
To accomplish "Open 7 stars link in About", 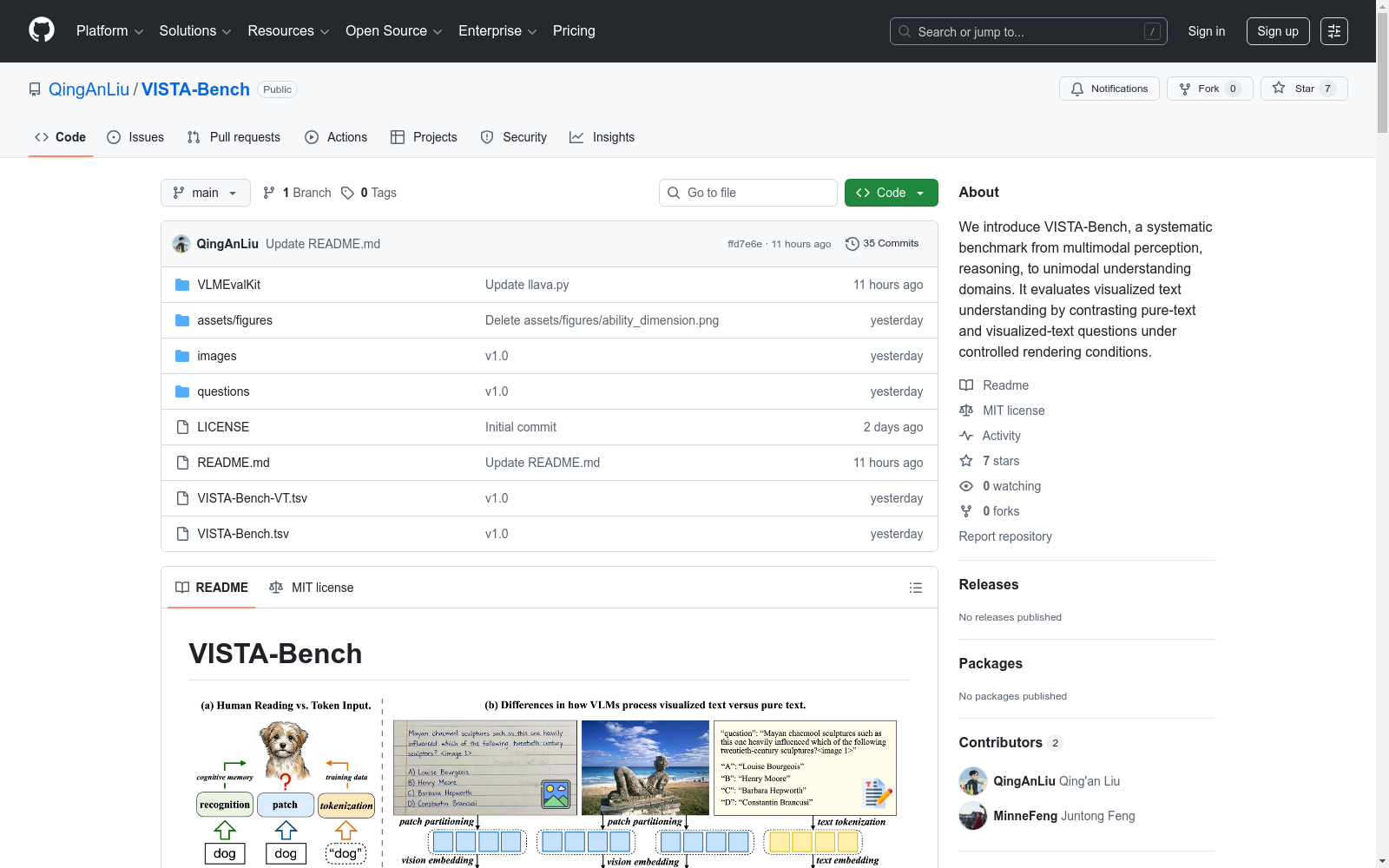I will (990, 461).
